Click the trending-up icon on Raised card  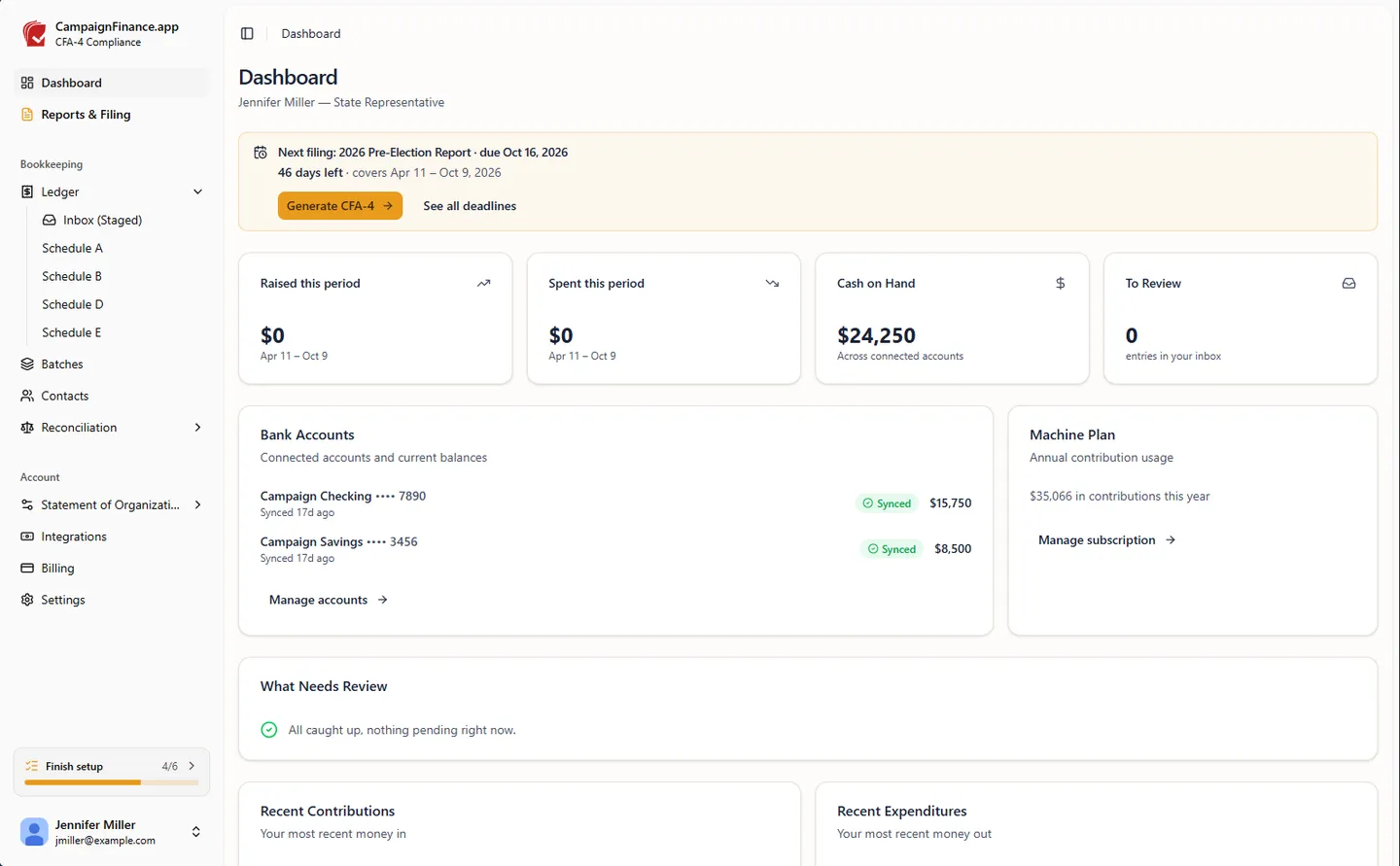tap(484, 284)
